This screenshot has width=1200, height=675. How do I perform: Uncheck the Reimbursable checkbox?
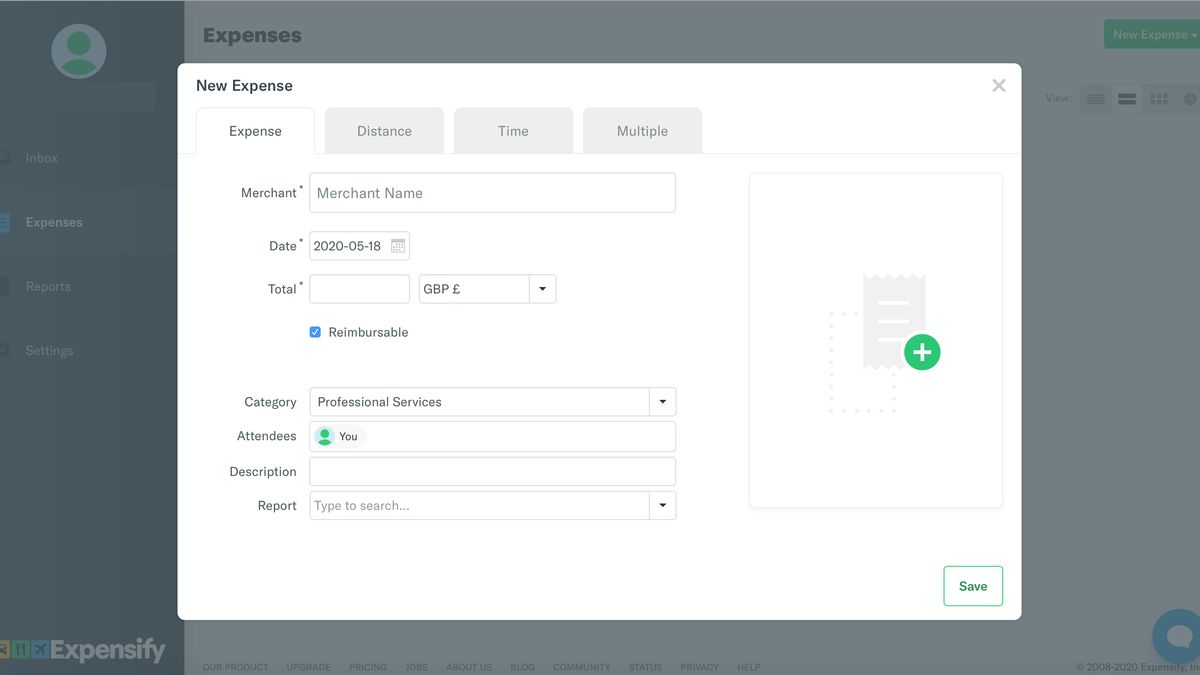coord(315,332)
